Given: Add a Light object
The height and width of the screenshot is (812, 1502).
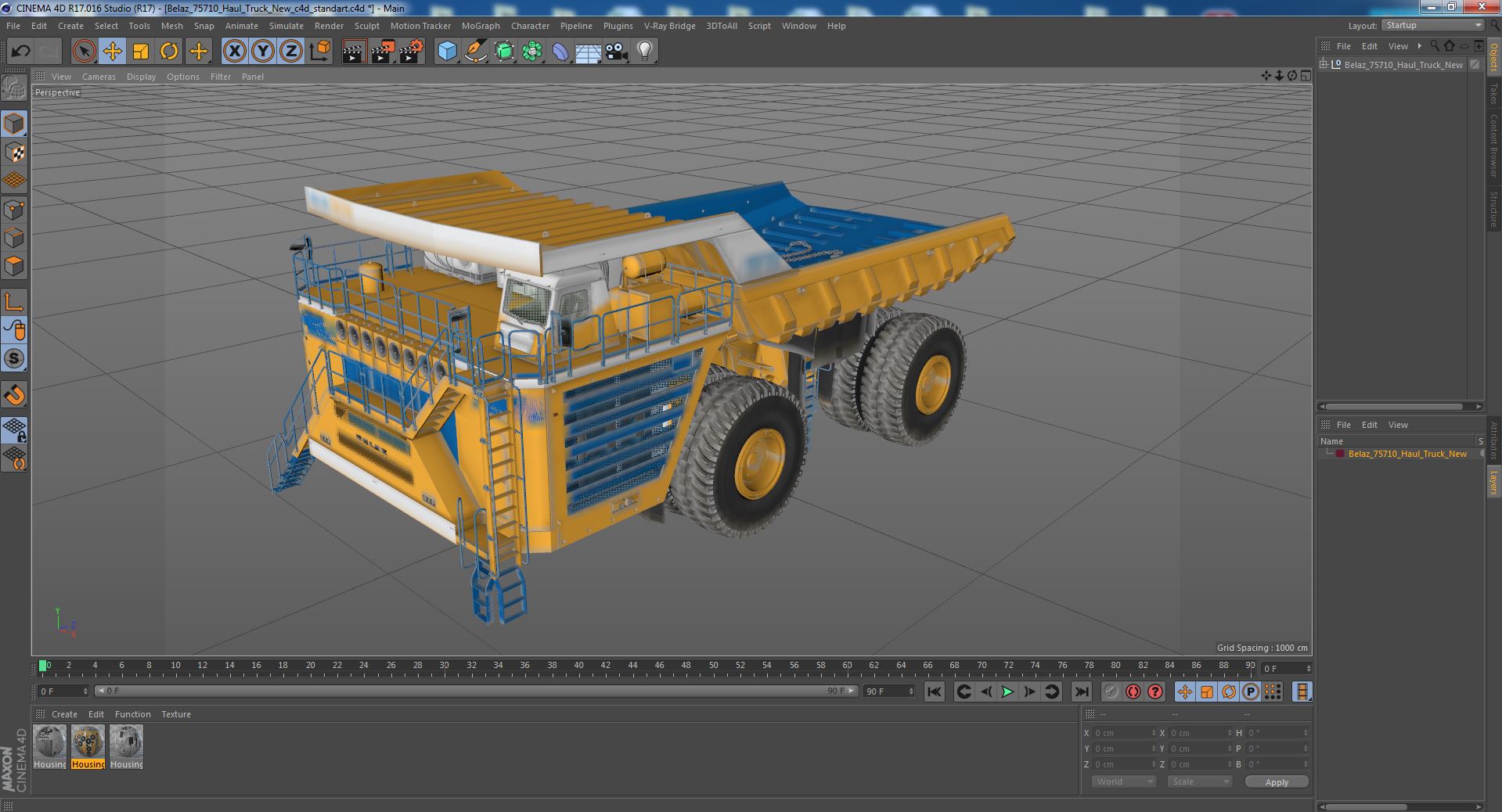Looking at the screenshot, I should [x=644, y=52].
